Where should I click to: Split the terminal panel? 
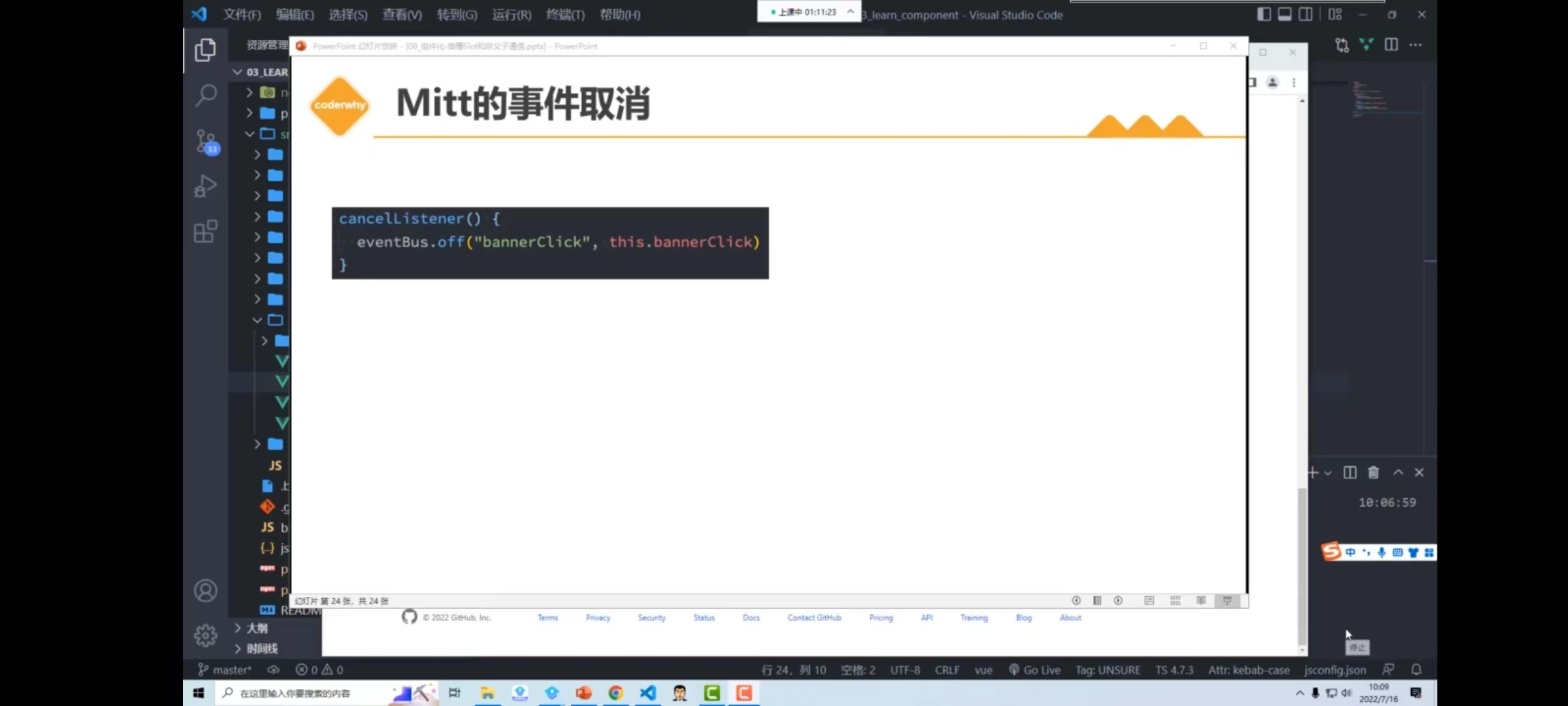pos(1350,473)
